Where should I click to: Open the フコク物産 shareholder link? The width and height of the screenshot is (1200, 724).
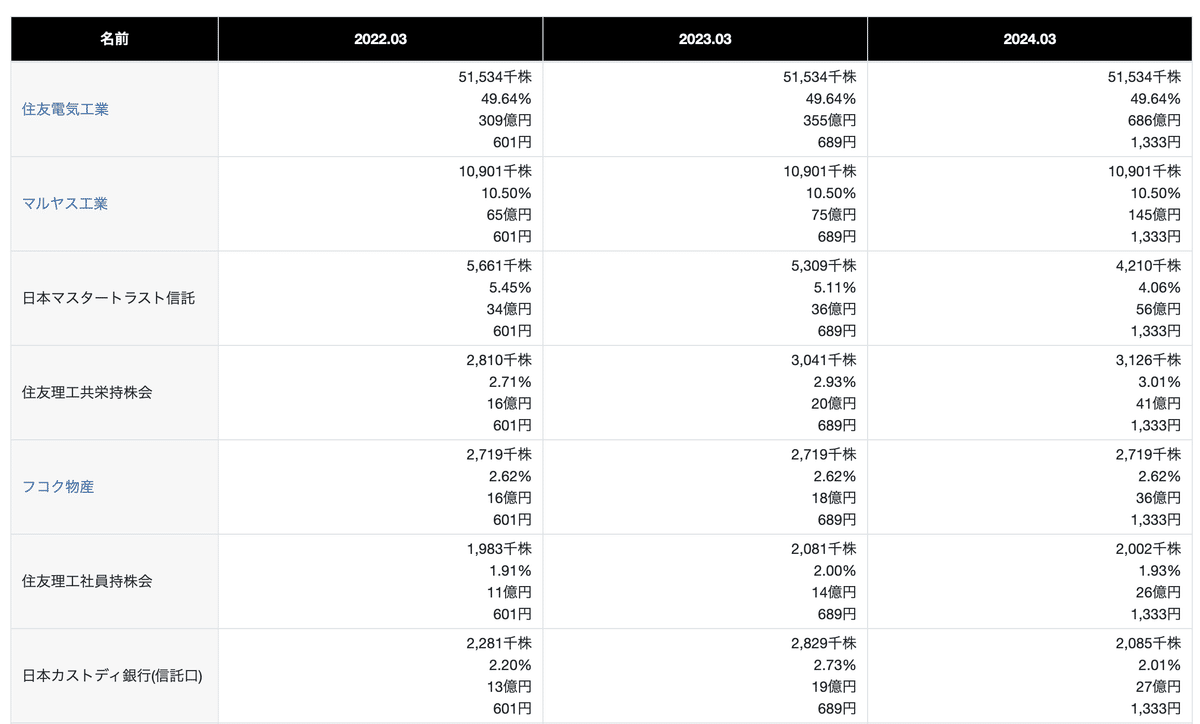(x=58, y=487)
